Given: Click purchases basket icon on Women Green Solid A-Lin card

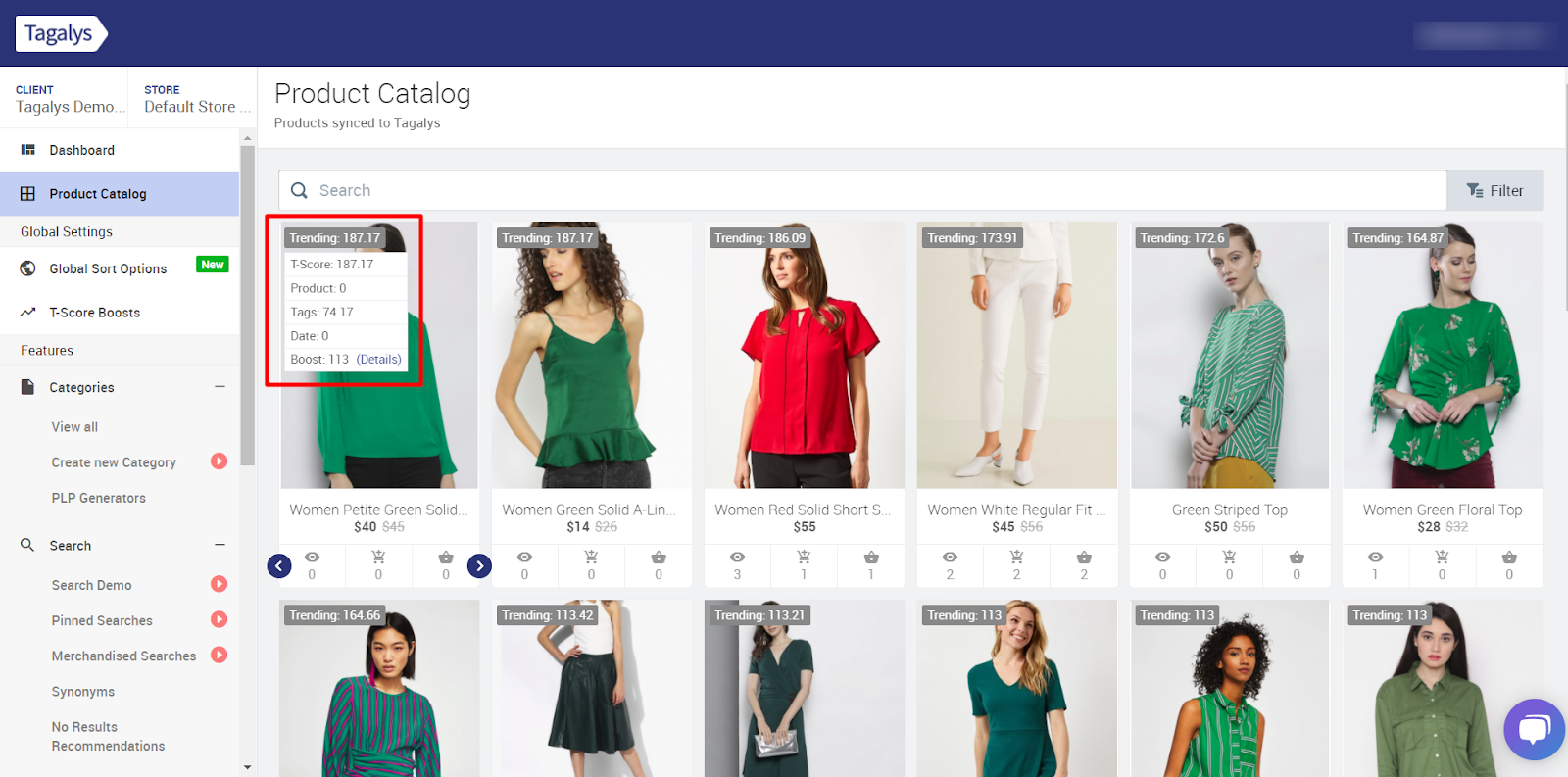Looking at the screenshot, I should [x=659, y=557].
